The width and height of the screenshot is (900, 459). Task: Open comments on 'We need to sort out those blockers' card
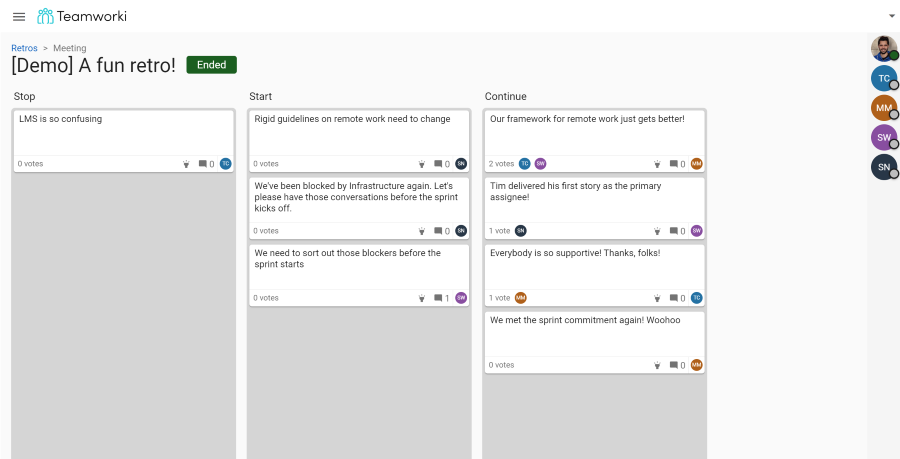(x=441, y=298)
